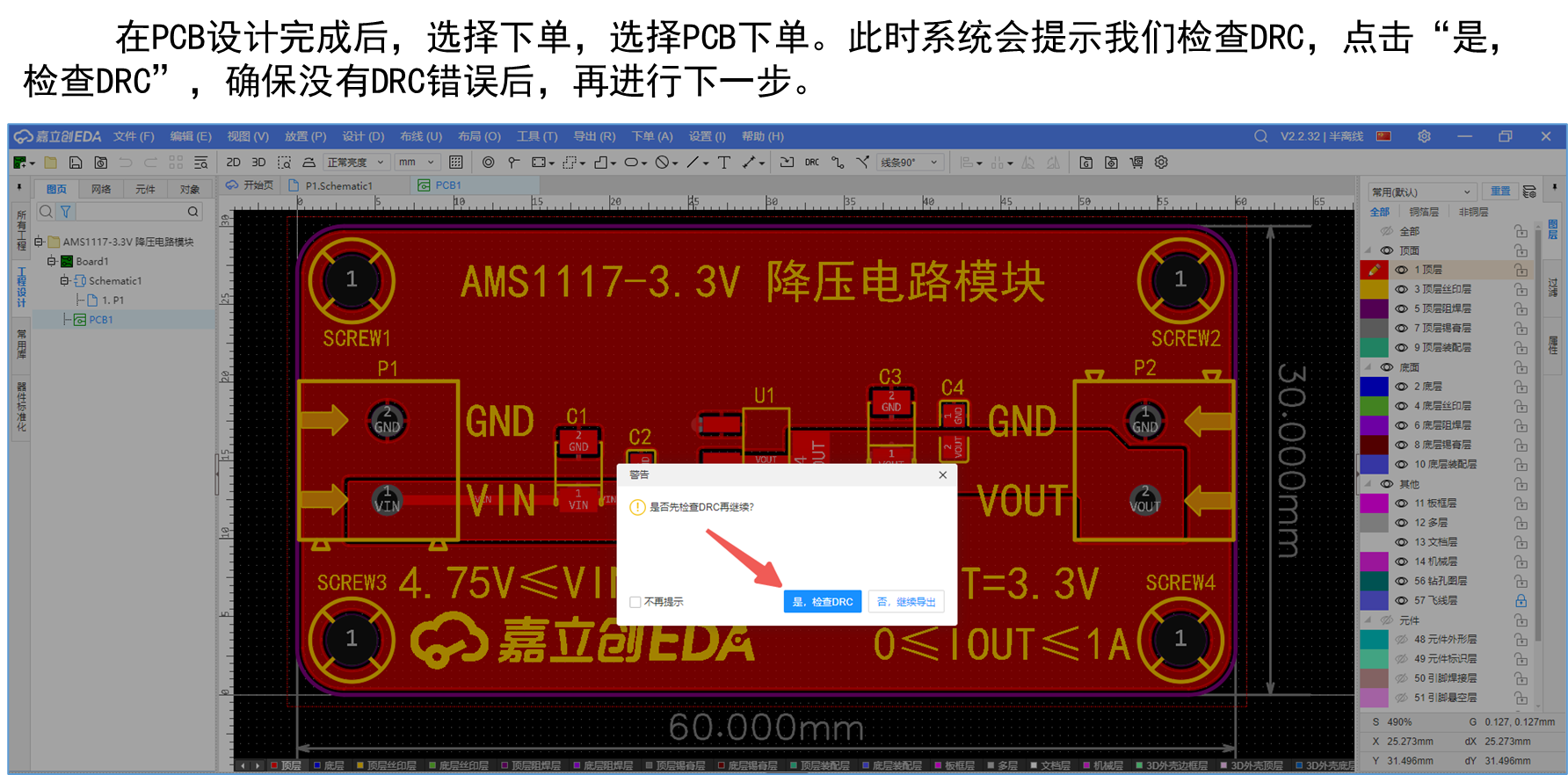Toggle visibility of 57 飞线层
The width and height of the screenshot is (1568, 775).
(x=1401, y=601)
